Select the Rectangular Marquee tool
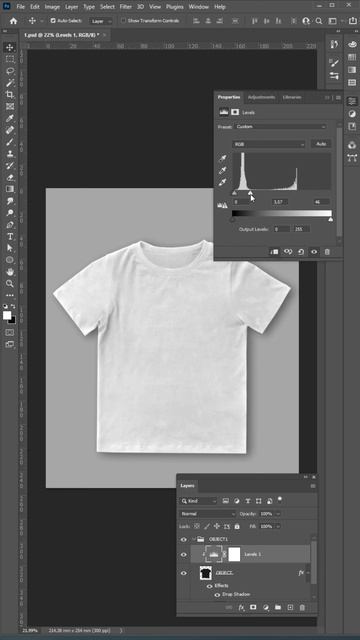The height and width of the screenshot is (640, 360). [10, 59]
